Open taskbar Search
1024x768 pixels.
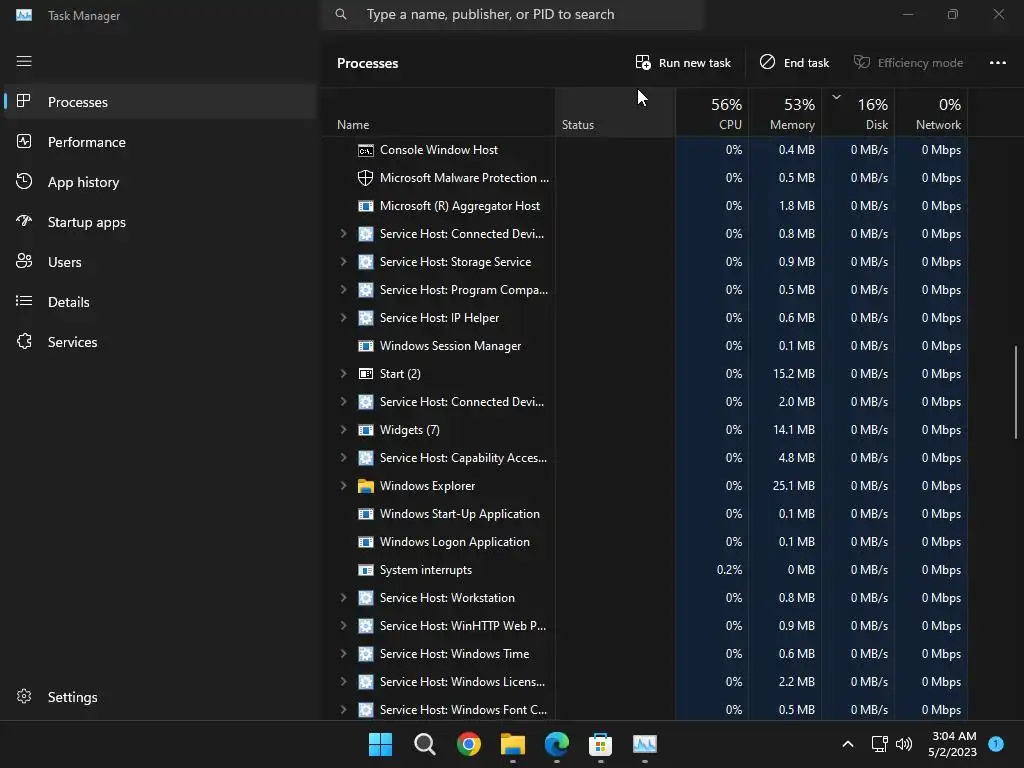[424, 744]
